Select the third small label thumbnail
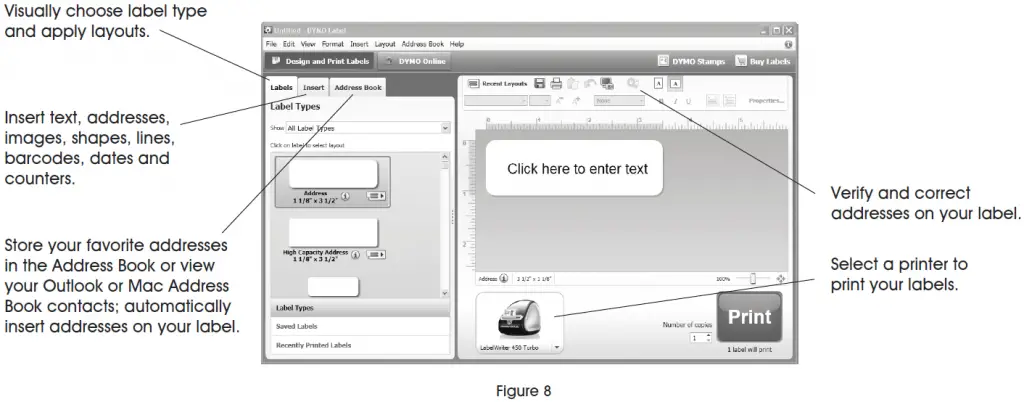 click(333, 286)
